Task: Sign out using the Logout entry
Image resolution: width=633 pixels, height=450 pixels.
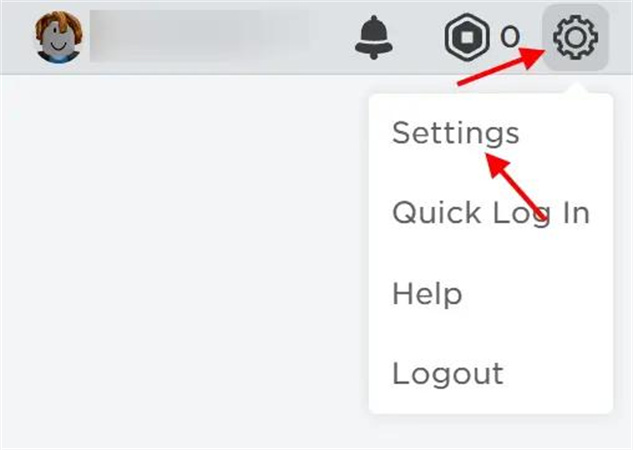Action: pos(448,374)
